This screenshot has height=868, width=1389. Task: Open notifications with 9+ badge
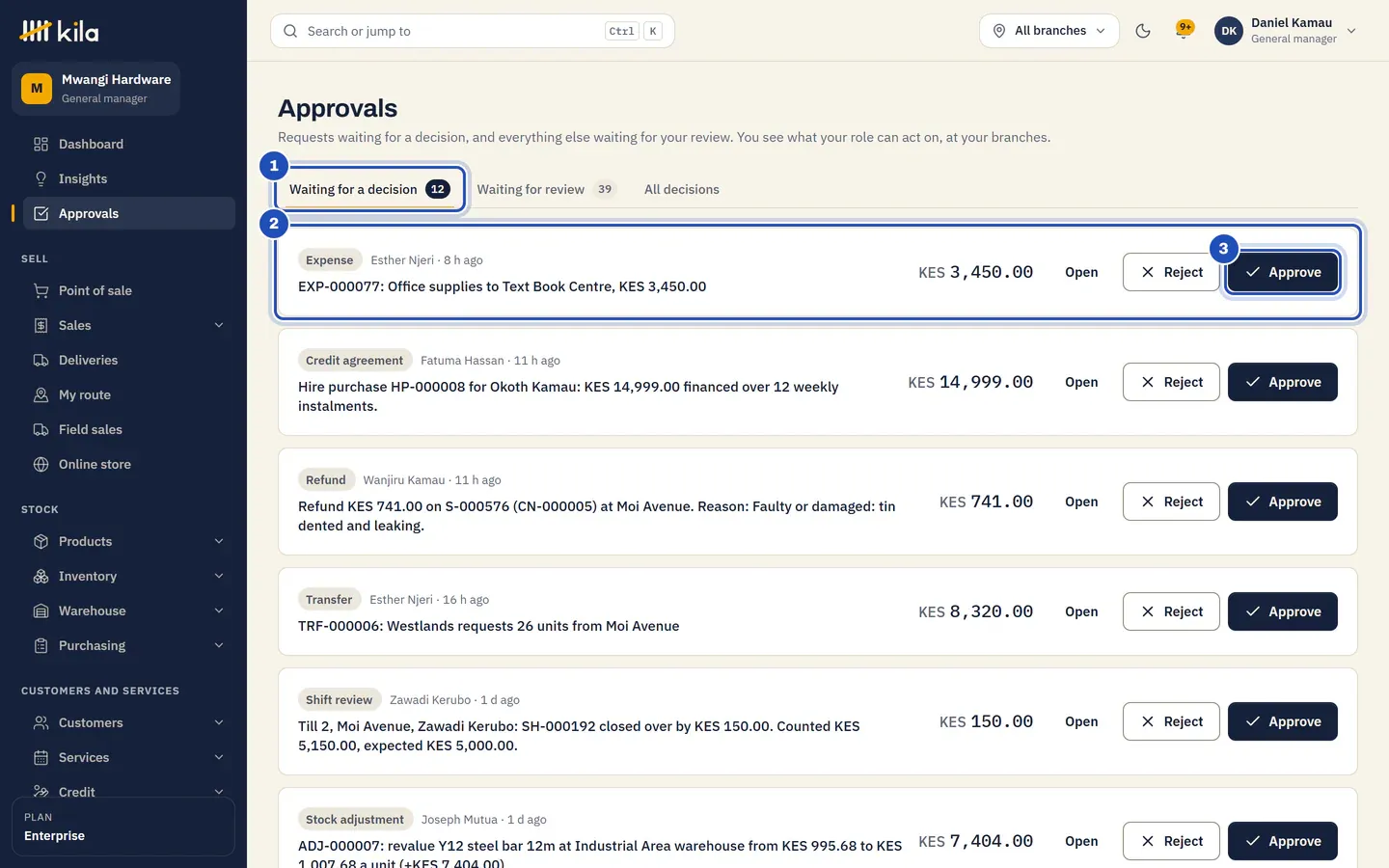click(1184, 31)
